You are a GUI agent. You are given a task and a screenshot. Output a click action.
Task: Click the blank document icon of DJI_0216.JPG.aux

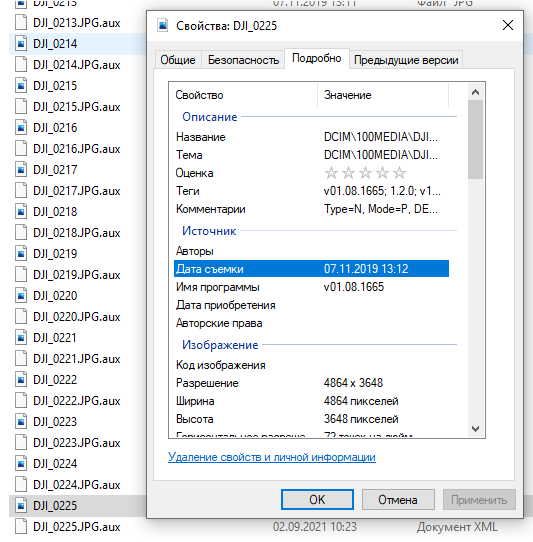21,149
